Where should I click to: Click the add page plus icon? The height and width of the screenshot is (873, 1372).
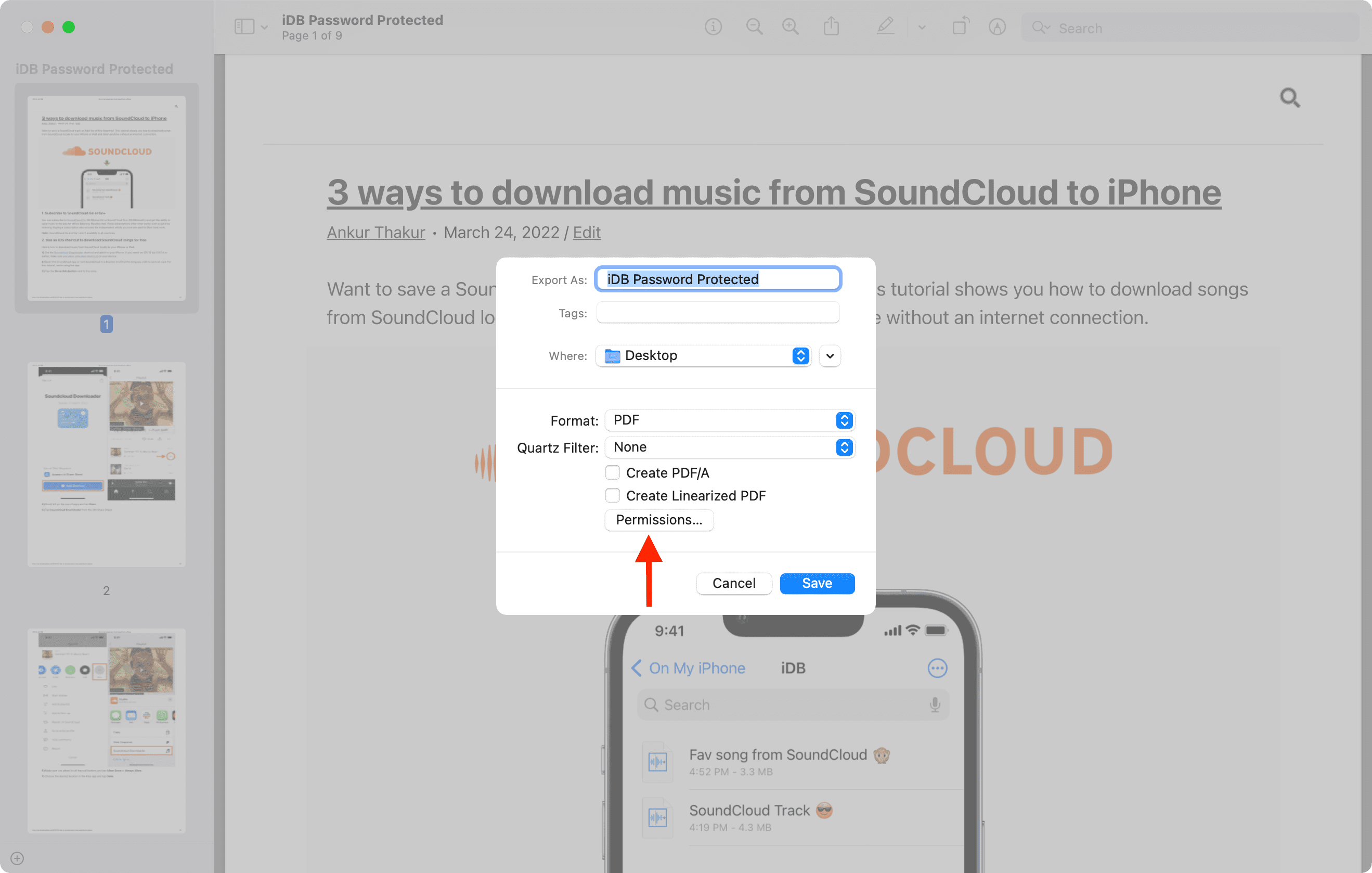coord(17,858)
